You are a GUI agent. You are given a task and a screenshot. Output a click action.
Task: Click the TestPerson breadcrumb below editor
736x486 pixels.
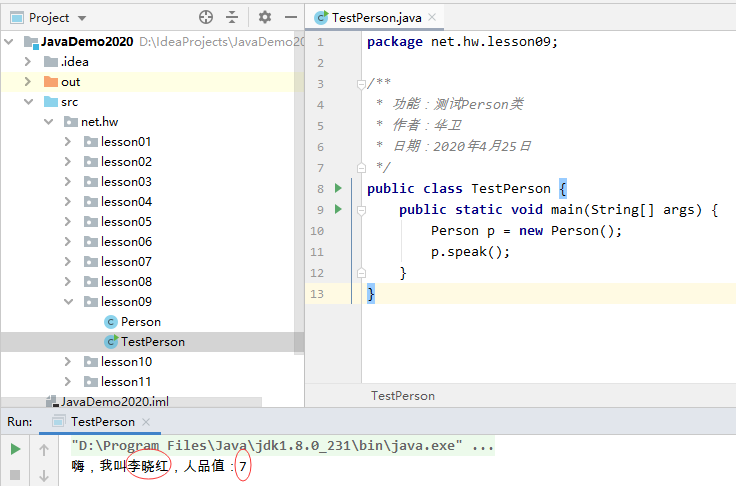click(x=403, y=396)
